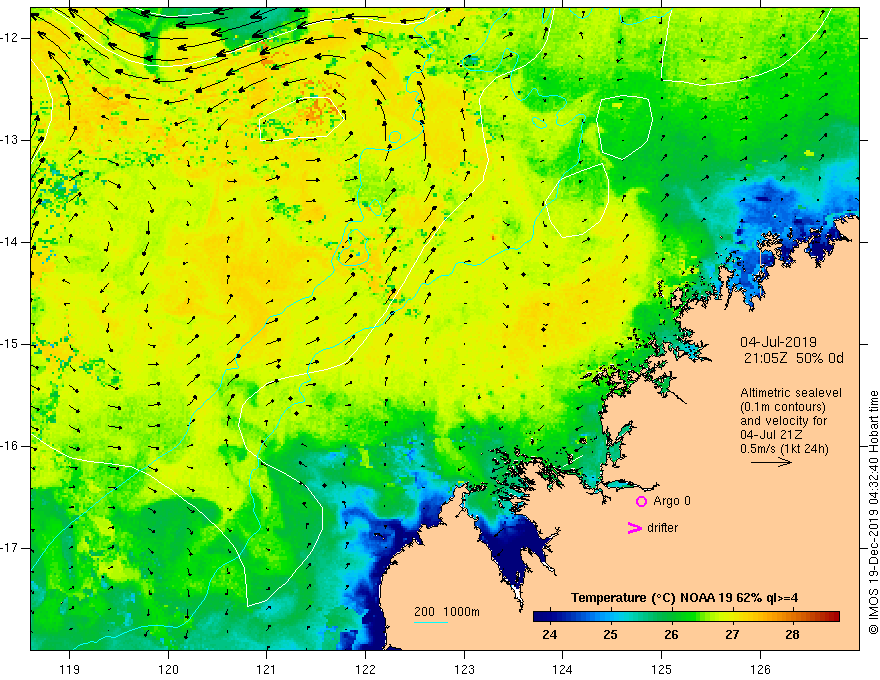Image resolution: width=880 pixels, height=680 pixels.
Task: Click longitude axis label '125'
Action: [662, 669]
